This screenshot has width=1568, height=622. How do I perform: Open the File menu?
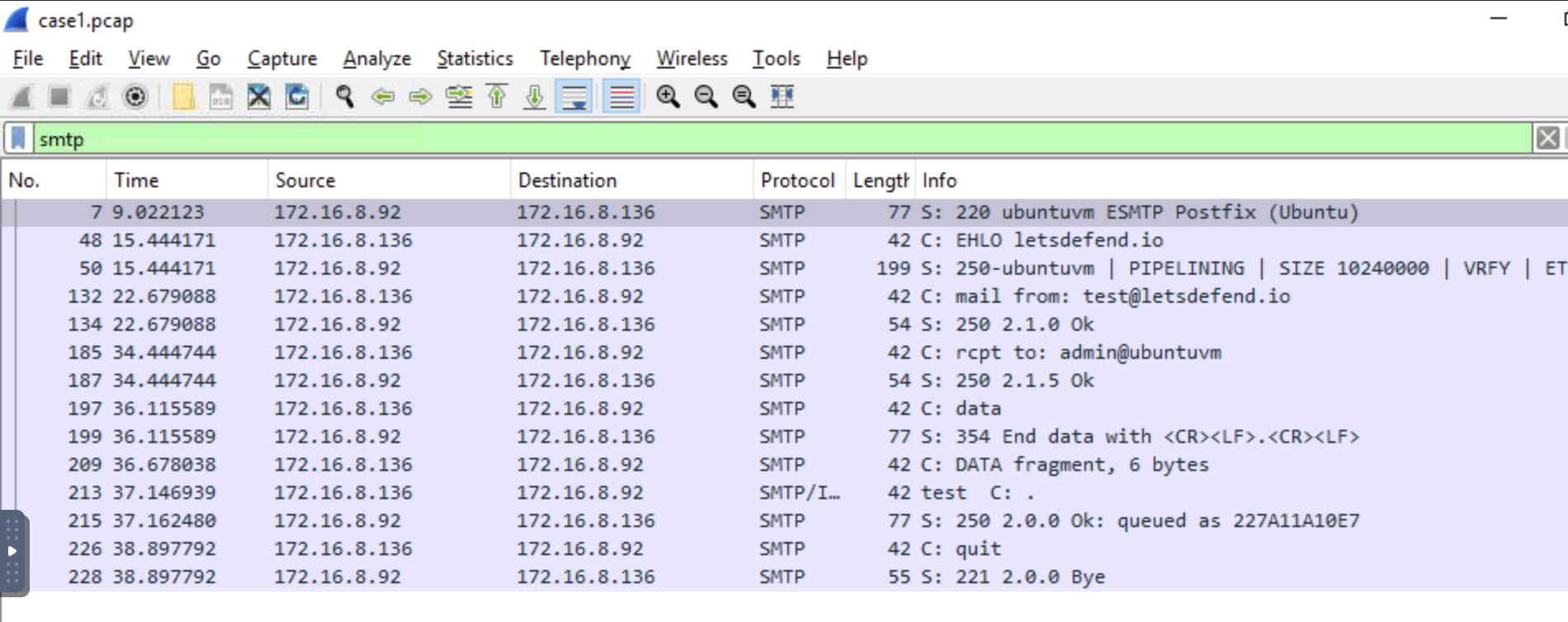point(28,59)
